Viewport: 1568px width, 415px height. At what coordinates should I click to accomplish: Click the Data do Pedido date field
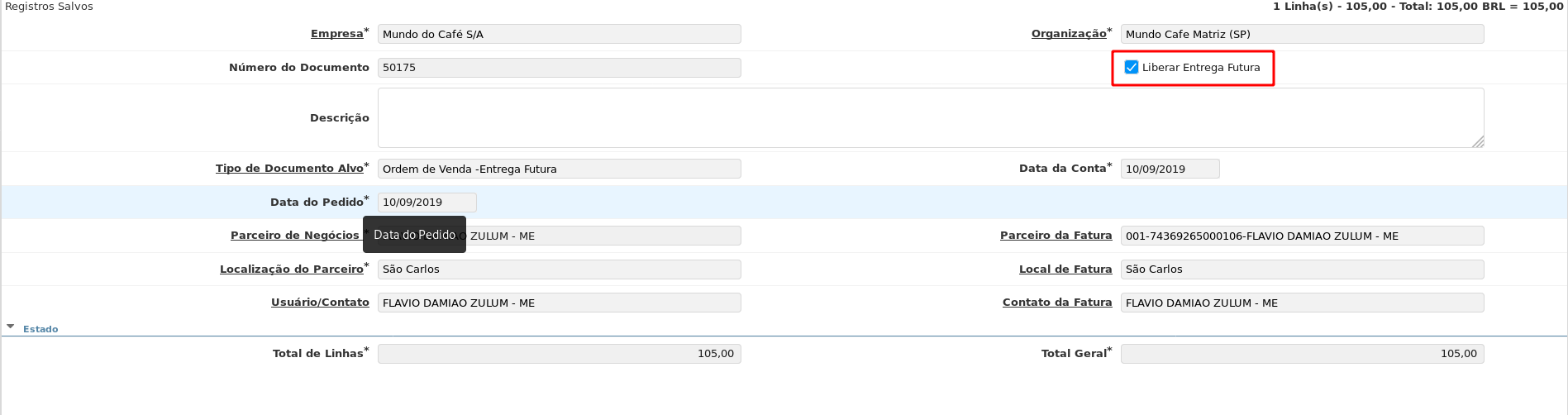427,203
